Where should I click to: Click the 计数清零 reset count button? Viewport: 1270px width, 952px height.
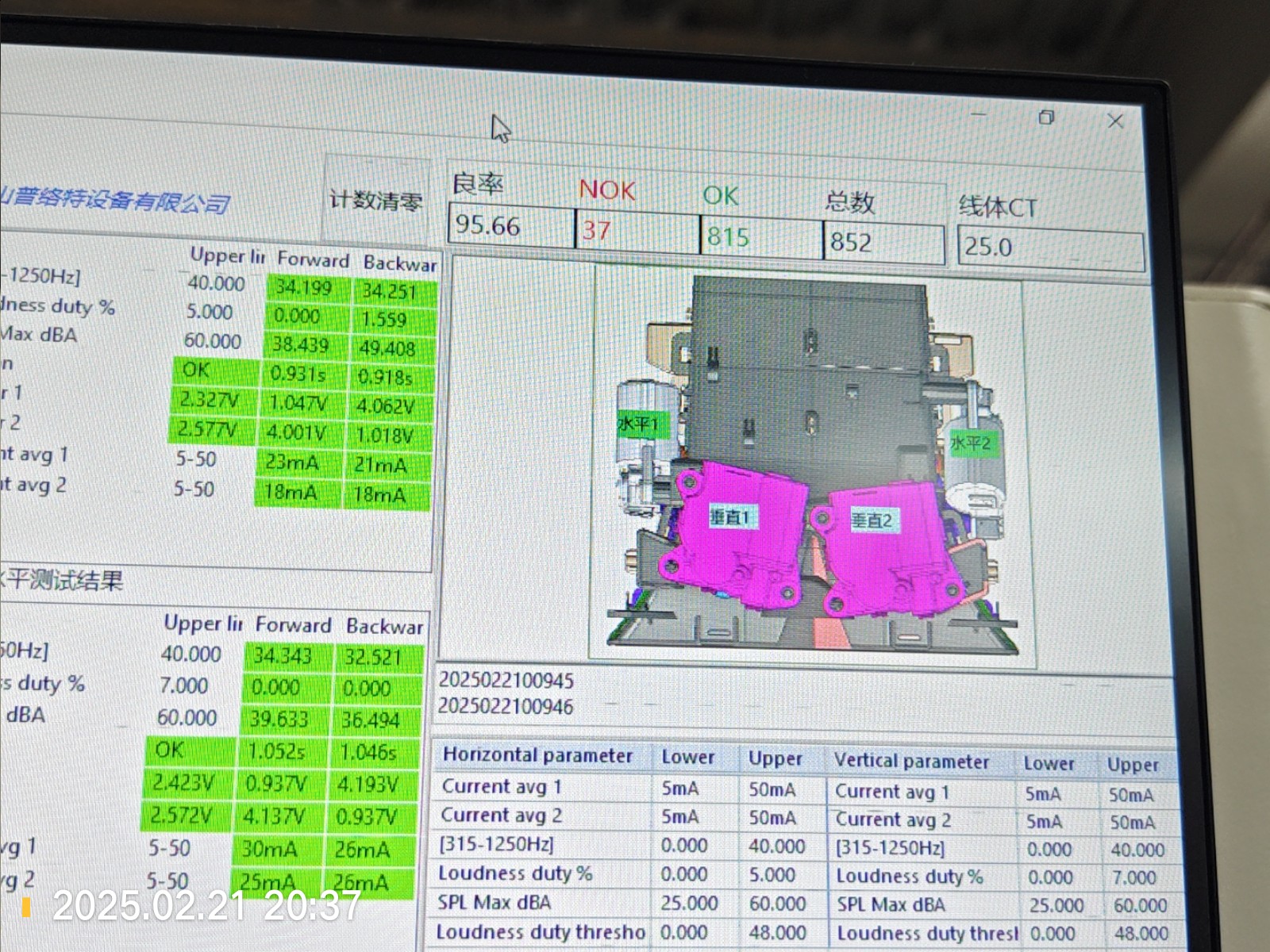pyautogui.click(x=375, y=200)
